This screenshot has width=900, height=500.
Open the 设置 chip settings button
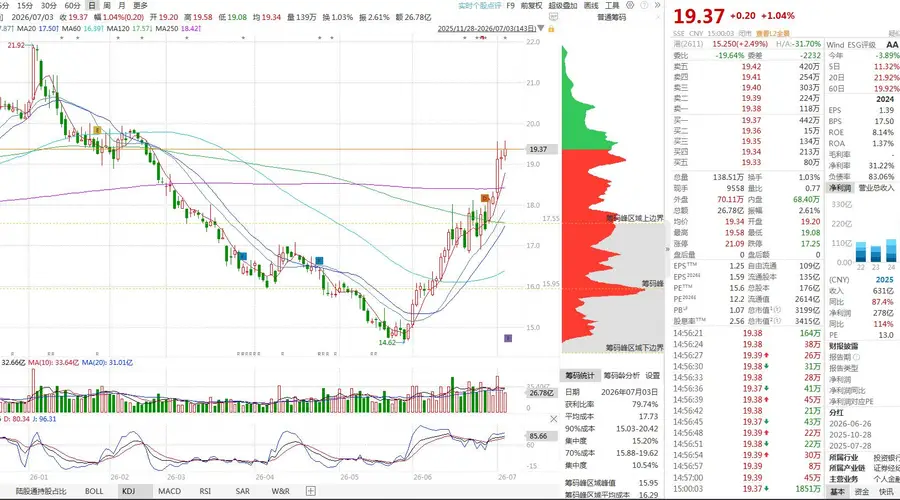[x=653, y=375]
